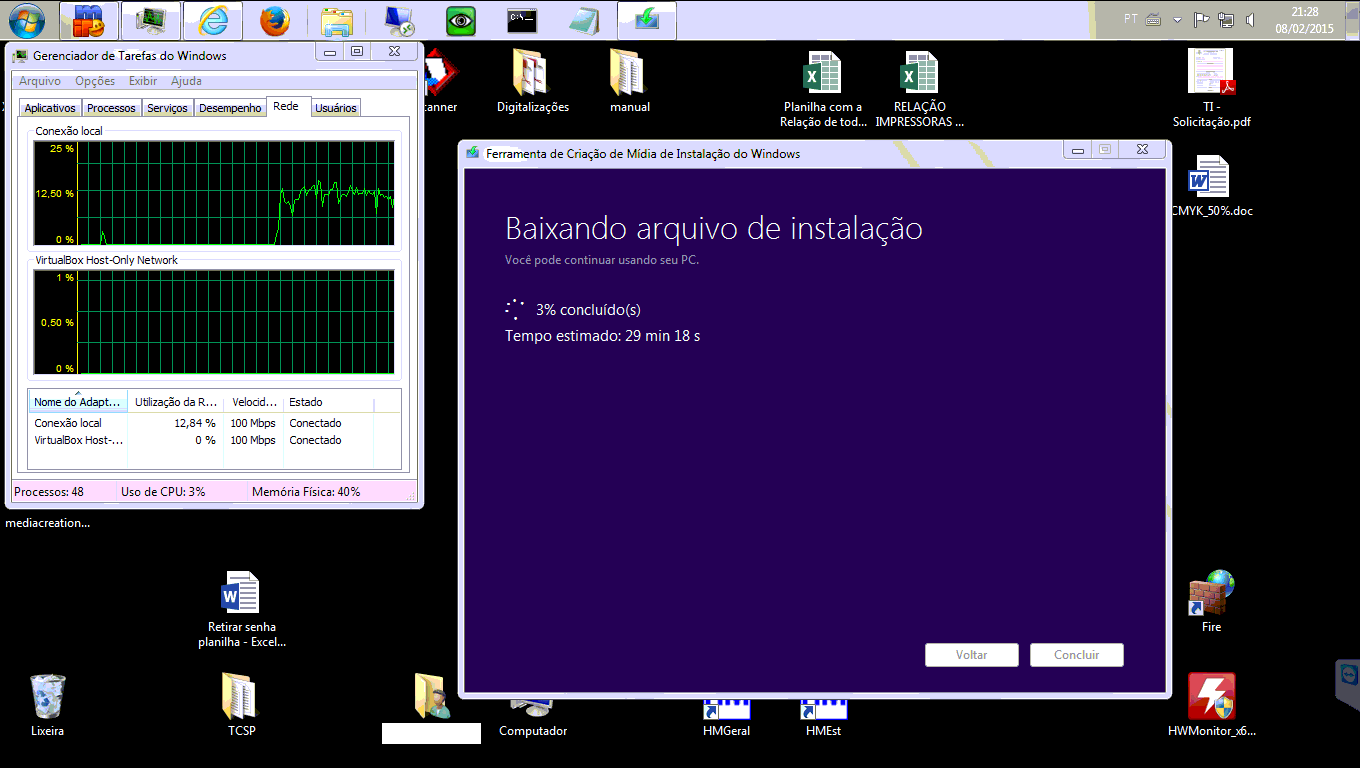Image resolution: width=1360 pixels, height=768 pixels.
Task: Open the Digitalizações folder
Action: tap(533, 82)
